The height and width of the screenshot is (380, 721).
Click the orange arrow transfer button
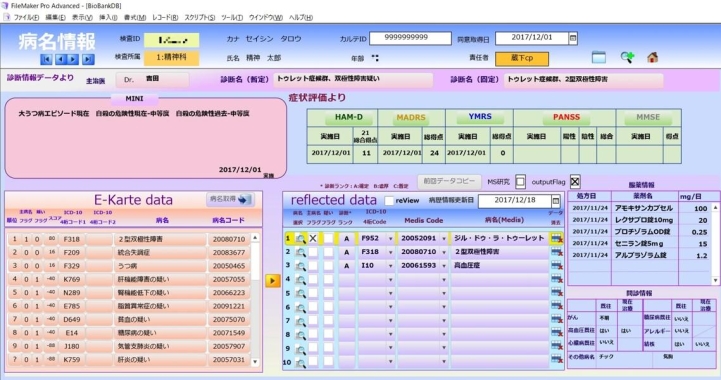pyautogui.click(x=272, y=280)
